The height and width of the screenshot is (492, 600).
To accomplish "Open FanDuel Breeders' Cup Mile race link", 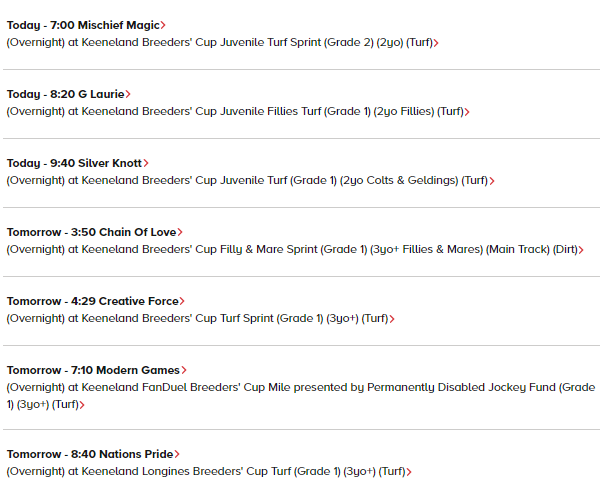I will pyautogui.click(x=301, y=396).
